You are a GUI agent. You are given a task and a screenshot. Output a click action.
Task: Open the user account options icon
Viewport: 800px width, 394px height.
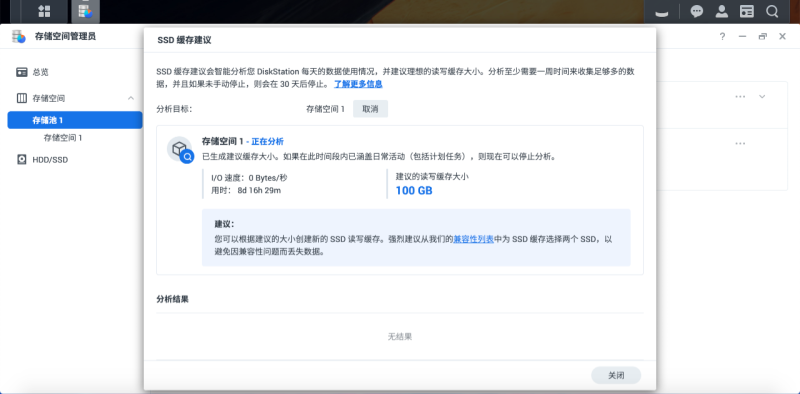(x=721, y=11)
